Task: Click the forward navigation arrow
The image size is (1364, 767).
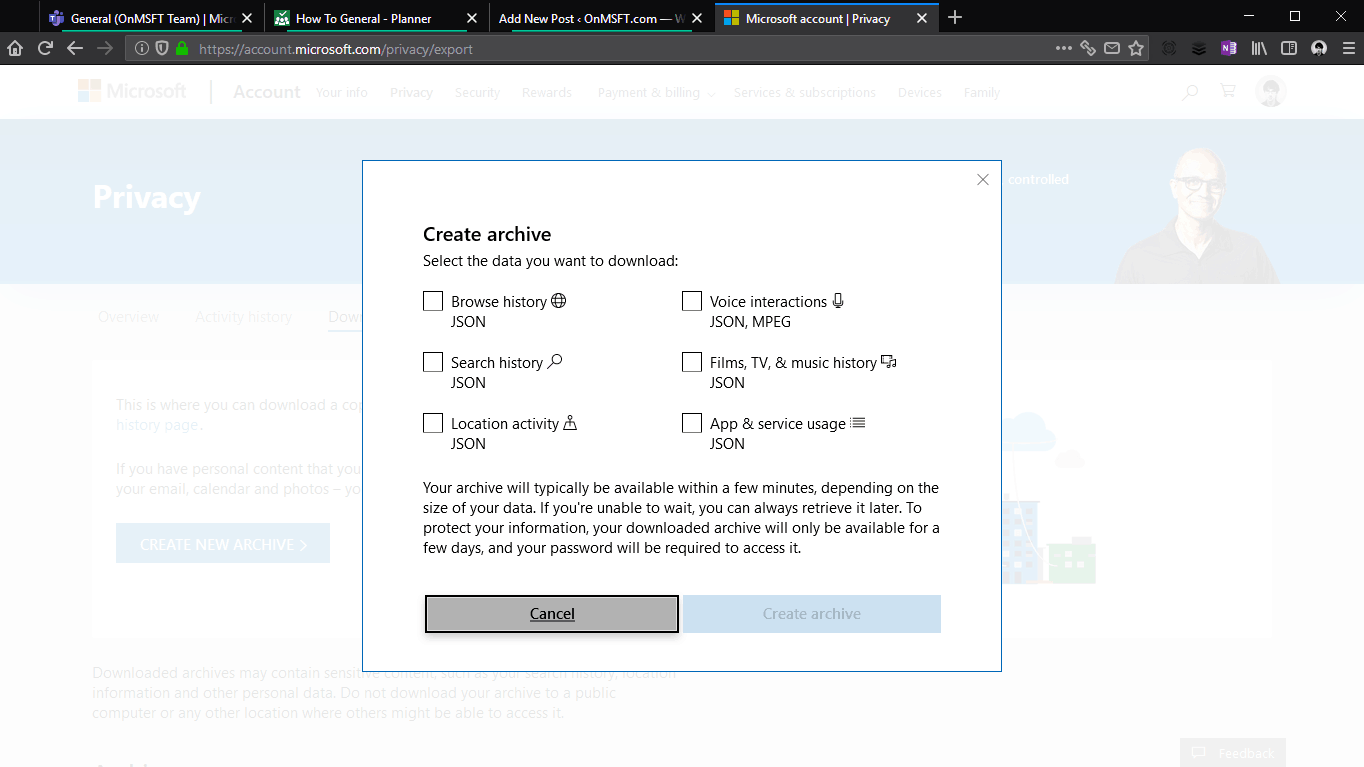Action: click(x=105, y=48)
